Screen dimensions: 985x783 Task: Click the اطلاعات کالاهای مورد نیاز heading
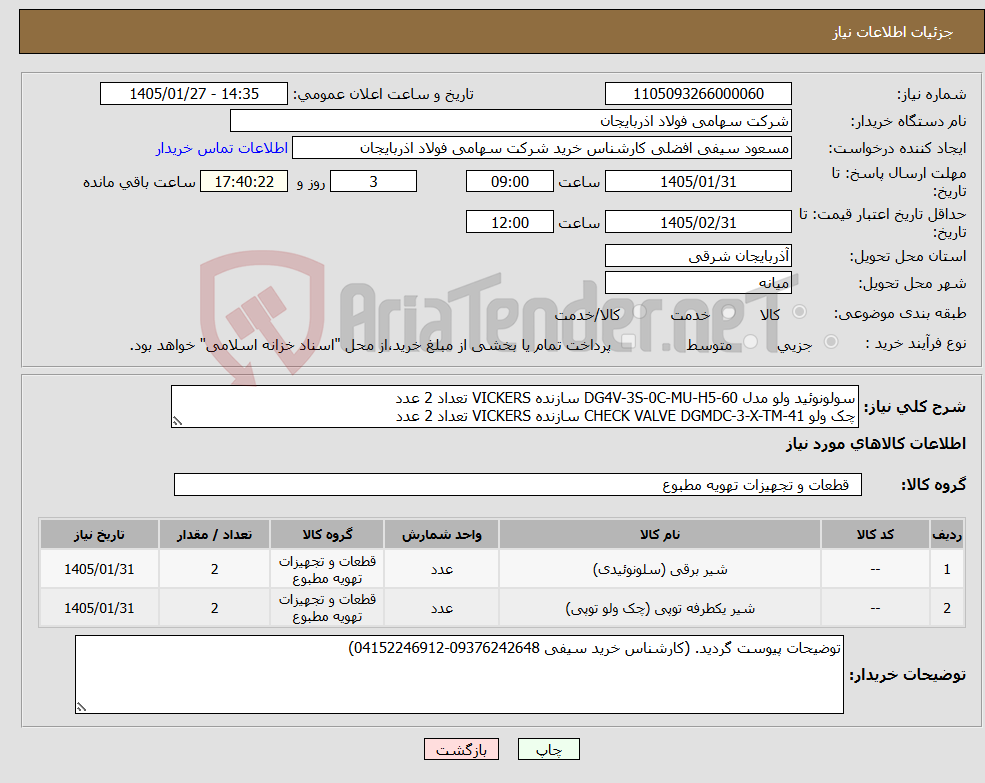point(876,444)
